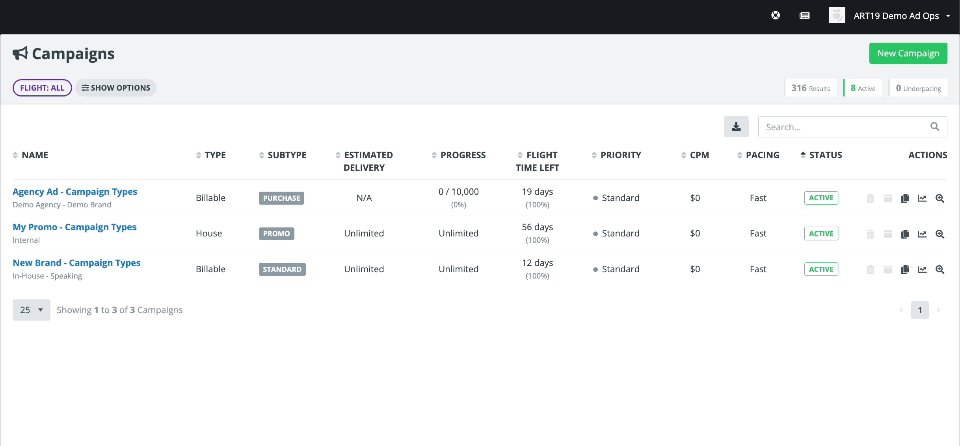Open the 25 rows-per-page dropdown
Viewport: 960px width, 446px height.
click(31, 310)
